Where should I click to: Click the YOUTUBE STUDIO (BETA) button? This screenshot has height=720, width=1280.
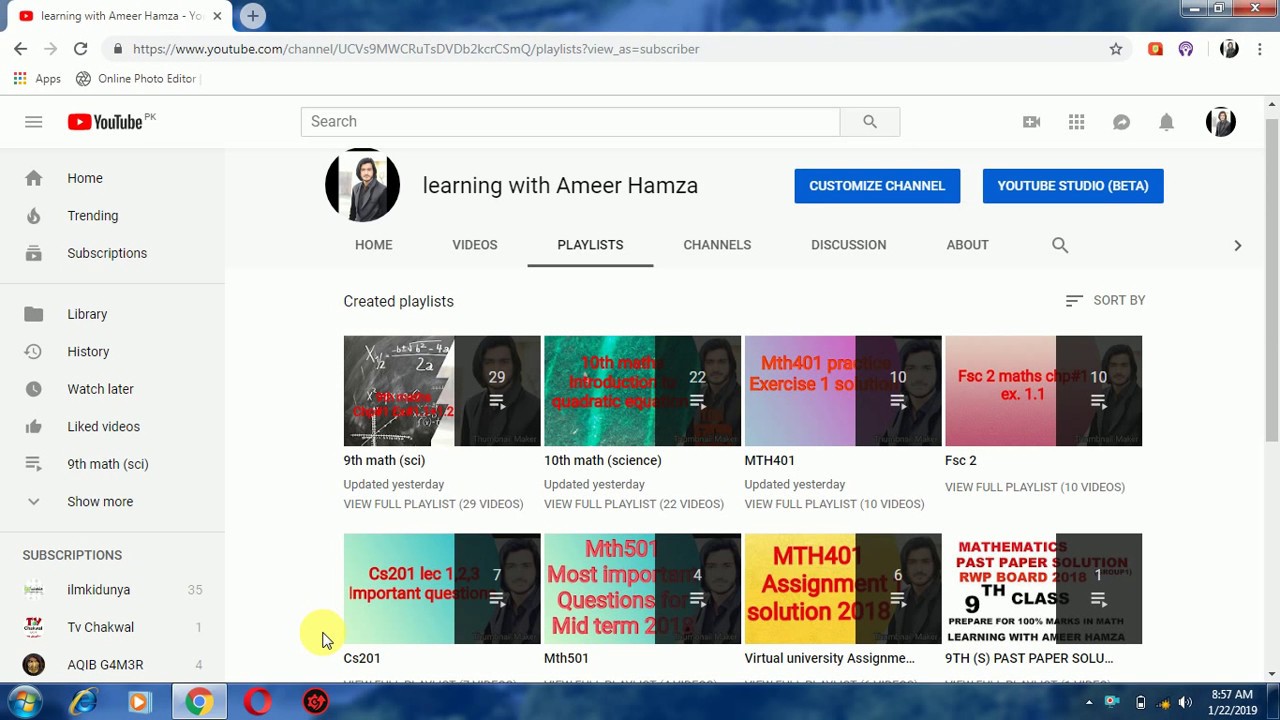coord(1073,186)
